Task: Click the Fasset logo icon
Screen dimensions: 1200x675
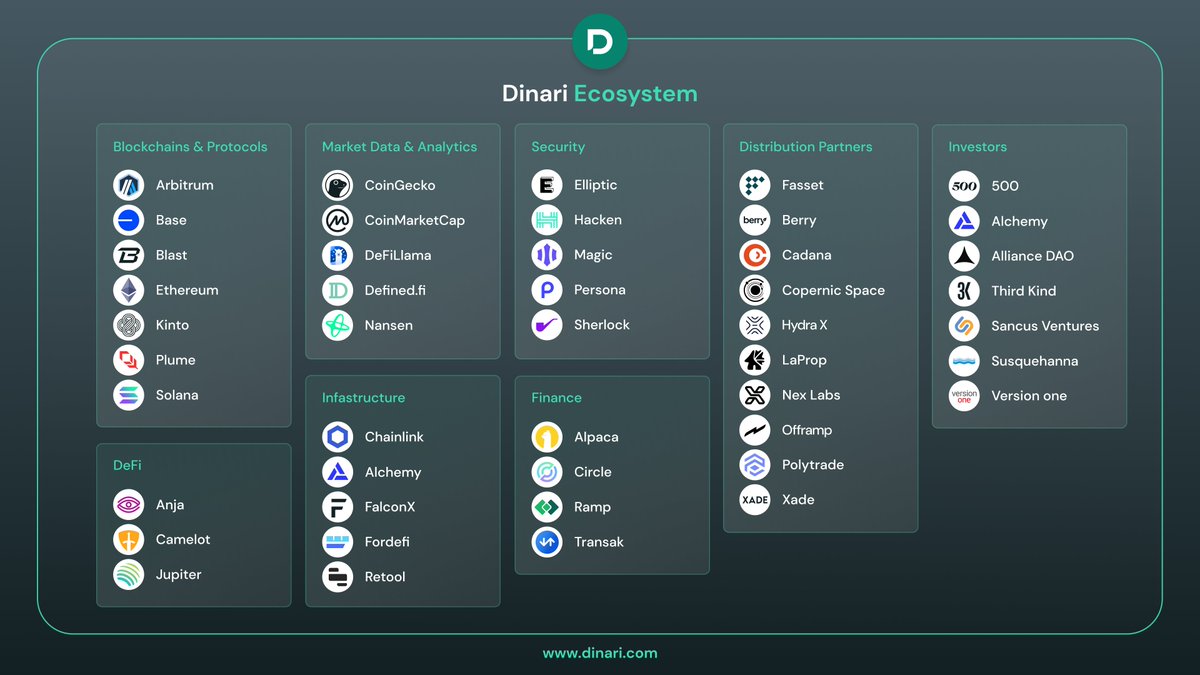Action: point(755,185)
